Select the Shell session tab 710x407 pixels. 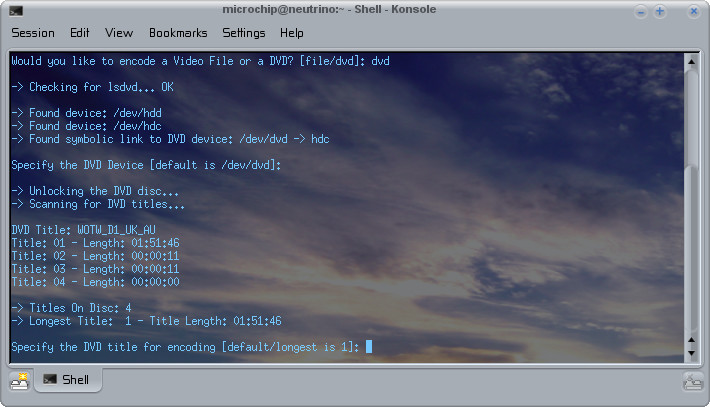click(68, 380)
